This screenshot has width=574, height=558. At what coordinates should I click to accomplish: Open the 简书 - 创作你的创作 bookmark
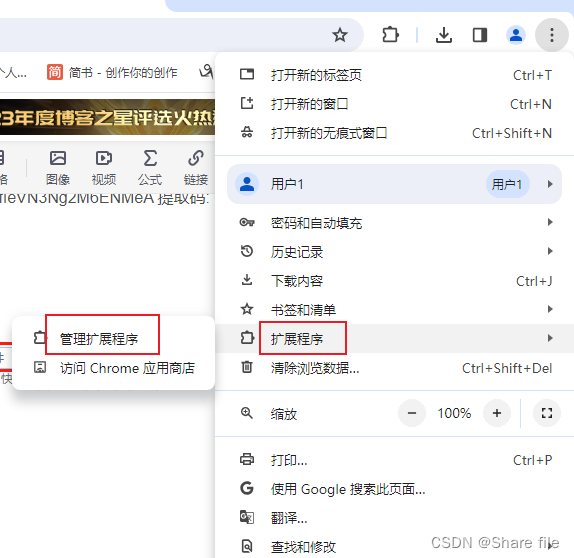(x=112, y=72)
